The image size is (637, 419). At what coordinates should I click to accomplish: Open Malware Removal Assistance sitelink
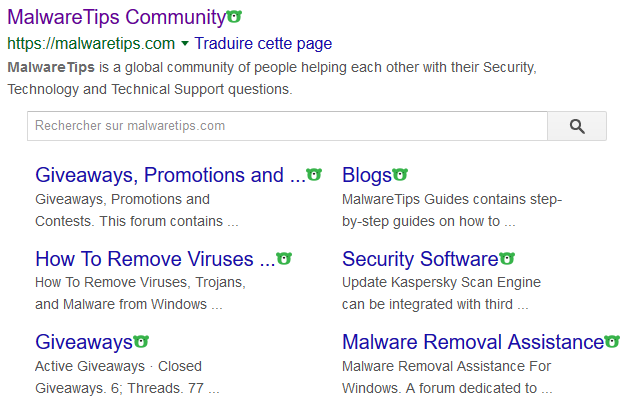472,342
